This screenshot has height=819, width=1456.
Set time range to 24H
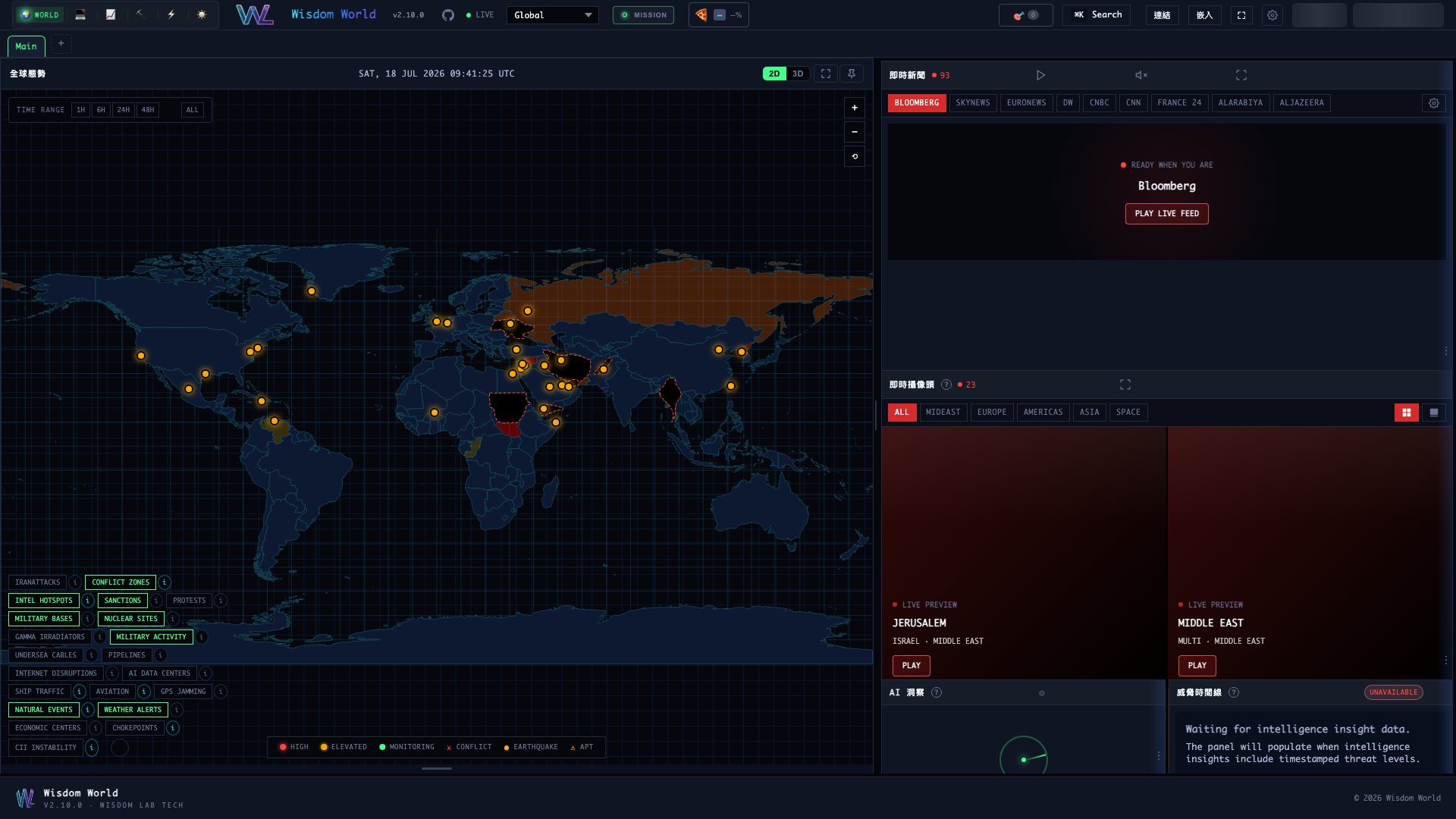click(124, 110)
